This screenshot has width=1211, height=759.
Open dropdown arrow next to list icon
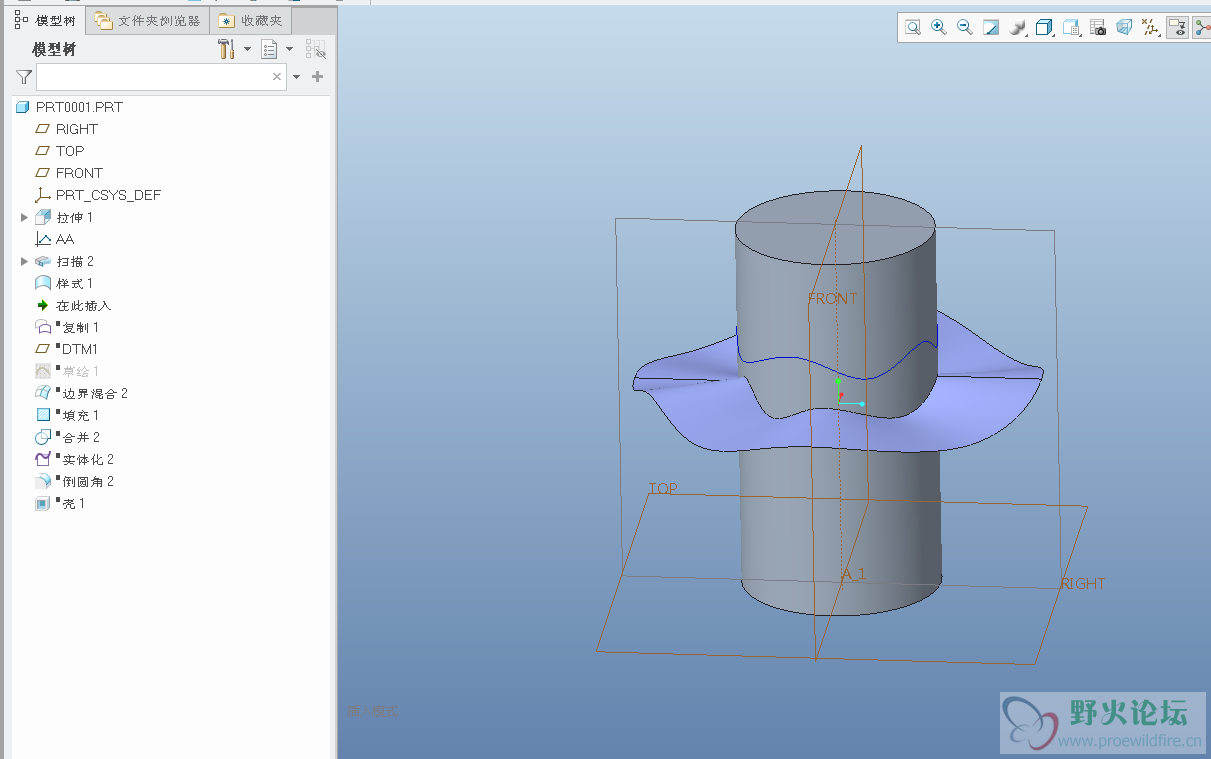point(290,49)
